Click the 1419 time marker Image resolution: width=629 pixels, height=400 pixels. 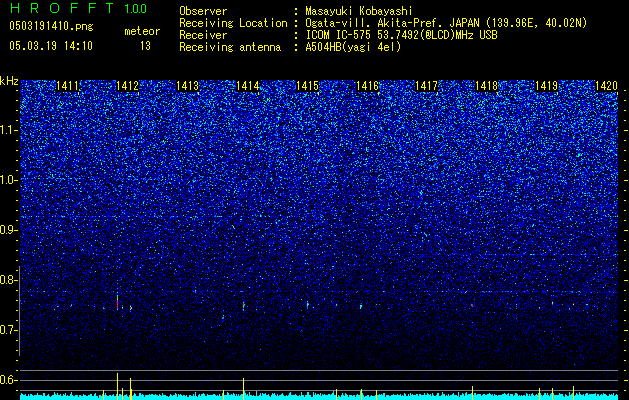pyautogui.click(x=547, y=86)
